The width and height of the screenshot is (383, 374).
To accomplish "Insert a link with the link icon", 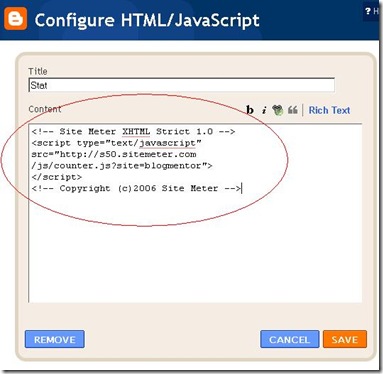I will click(x=277, y=110).
